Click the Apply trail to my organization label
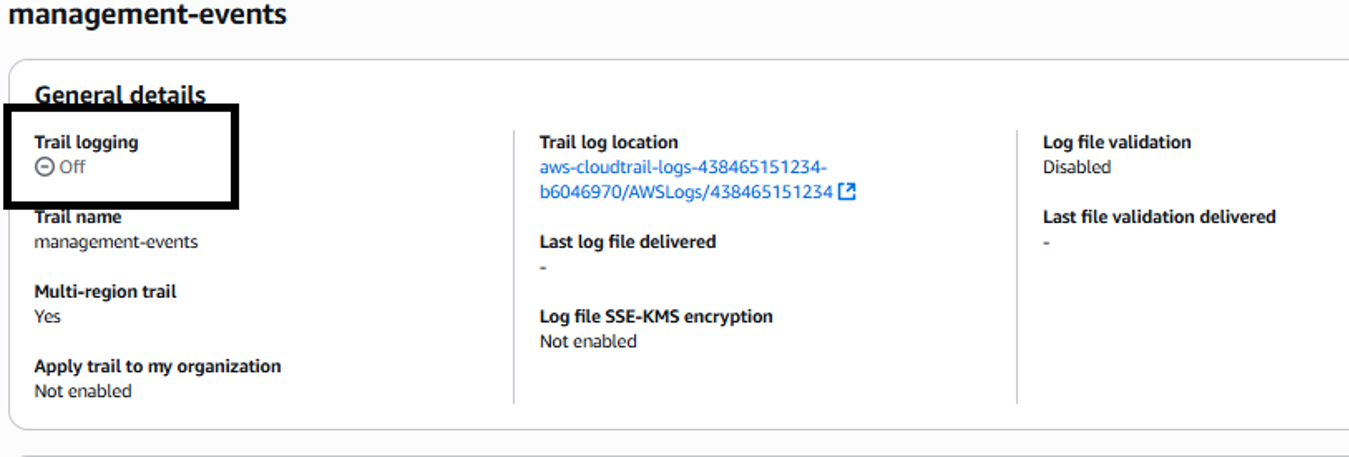1349x457 pixels. [x=157, y=366]
